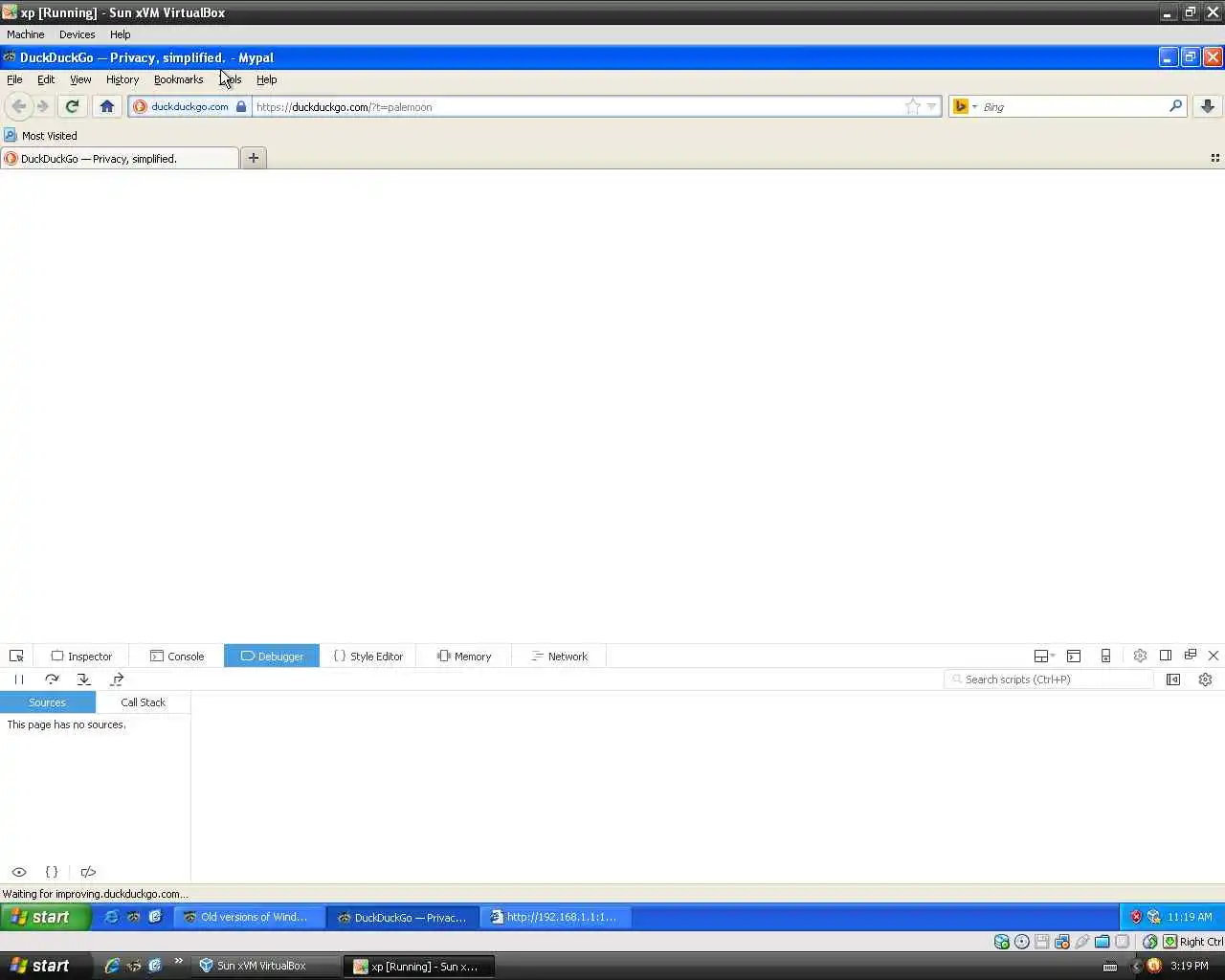Bookmark this page with the star icon
The height and width of the screenshot is (980, 1225).
click(913, 106)
